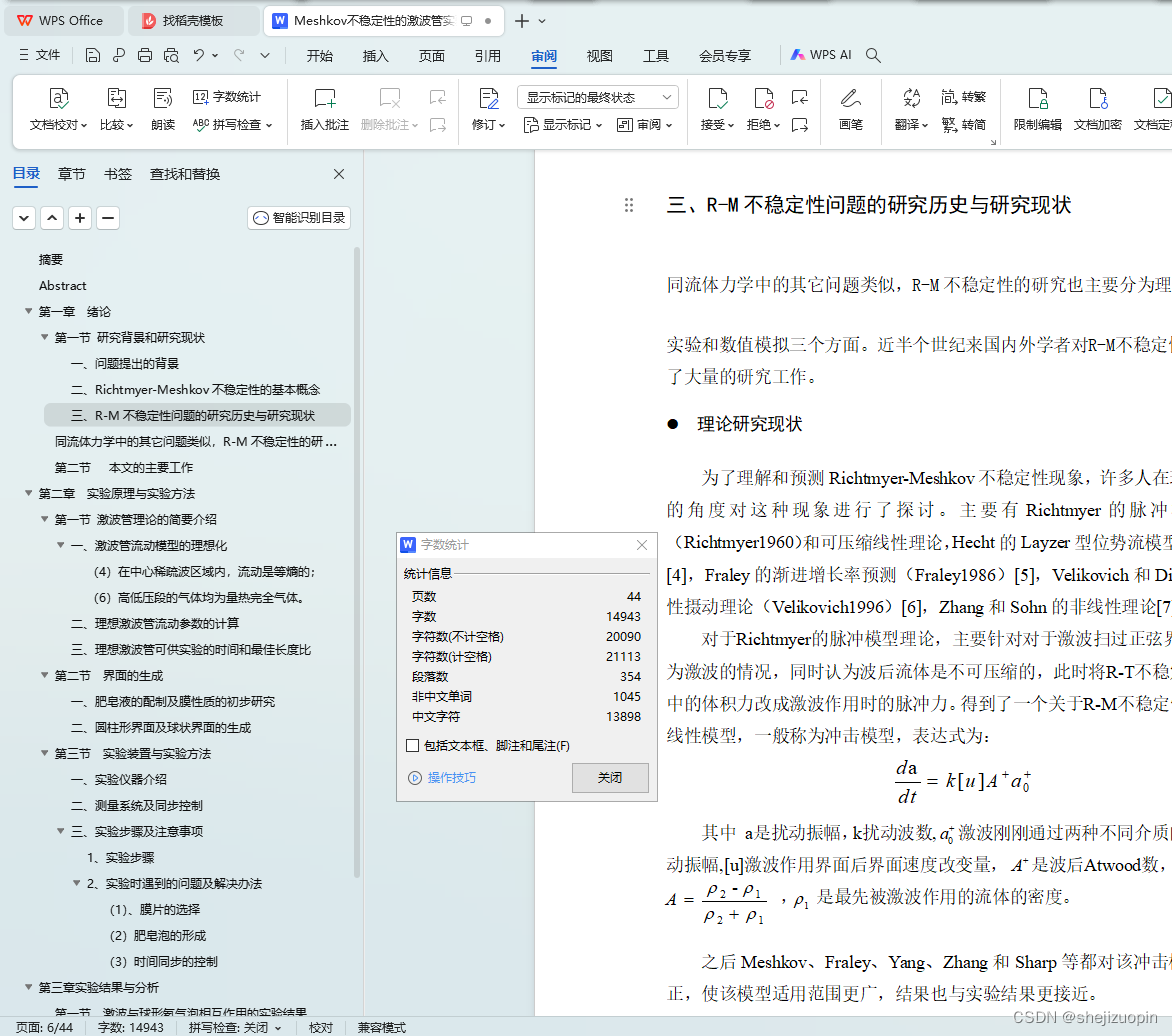Click the 文档加密 document encryption tool
Viewport: 1172px width, 1036px height.
click(x=1097, y=109)
